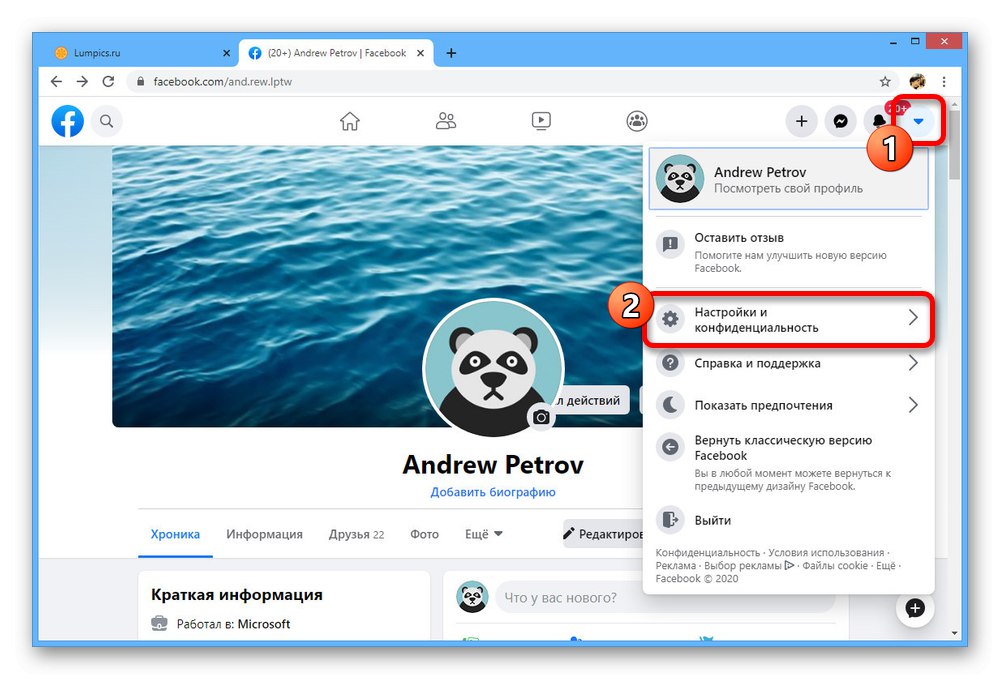Click Добавить биографию link
The image size is (1000, 679).
point(492,492)
